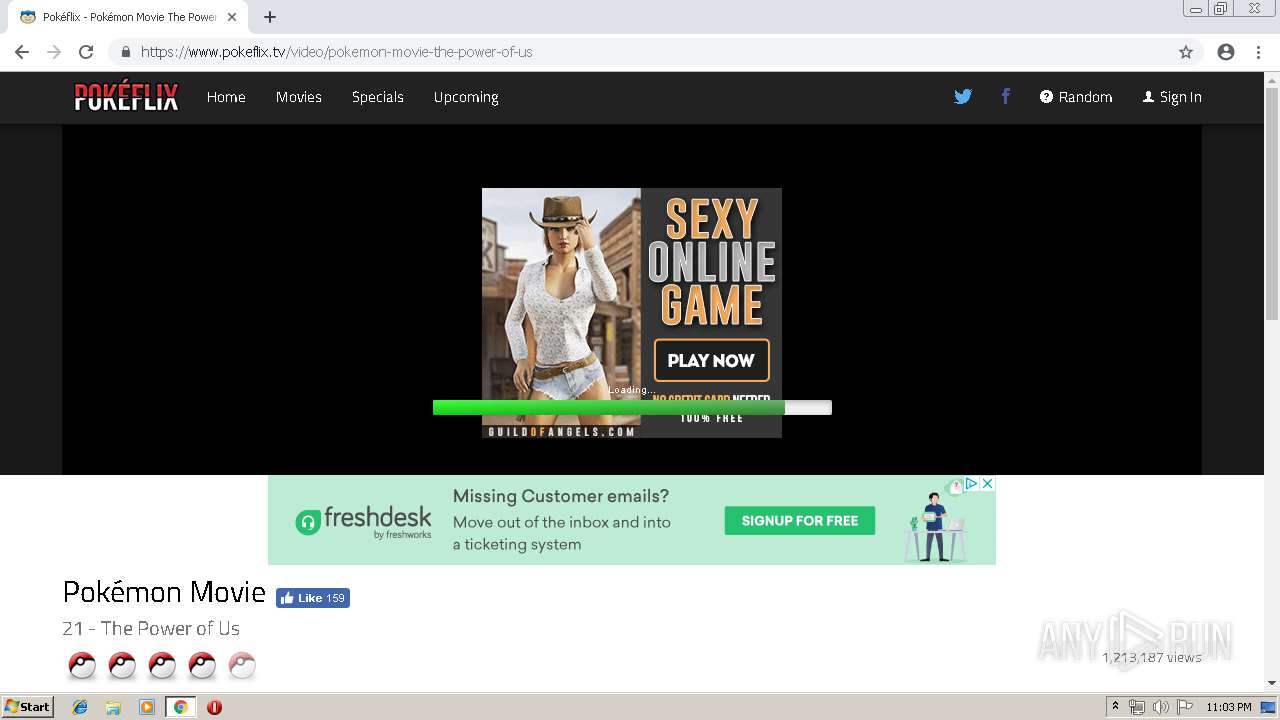Click the browser forward arrow
1280x720 pixels.
[54, 52]
